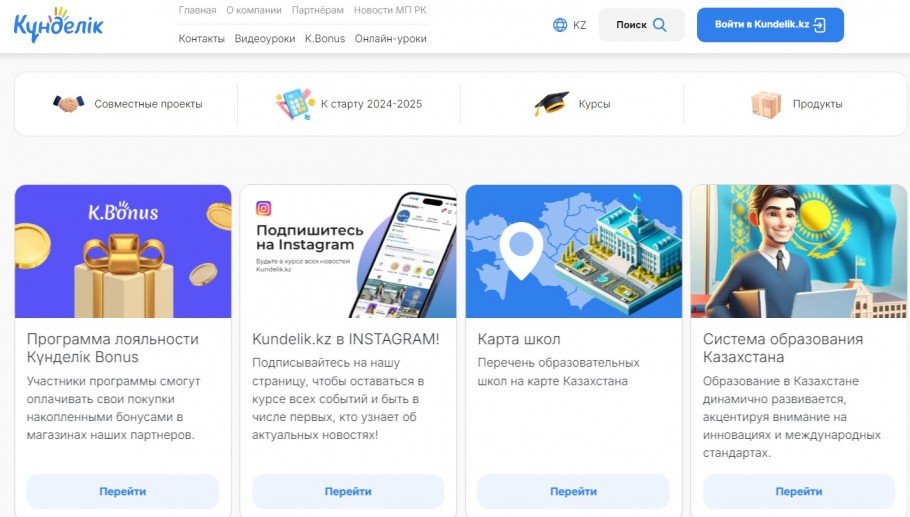
Task: Open the globe language selector KZ
Action: [569, 25]
